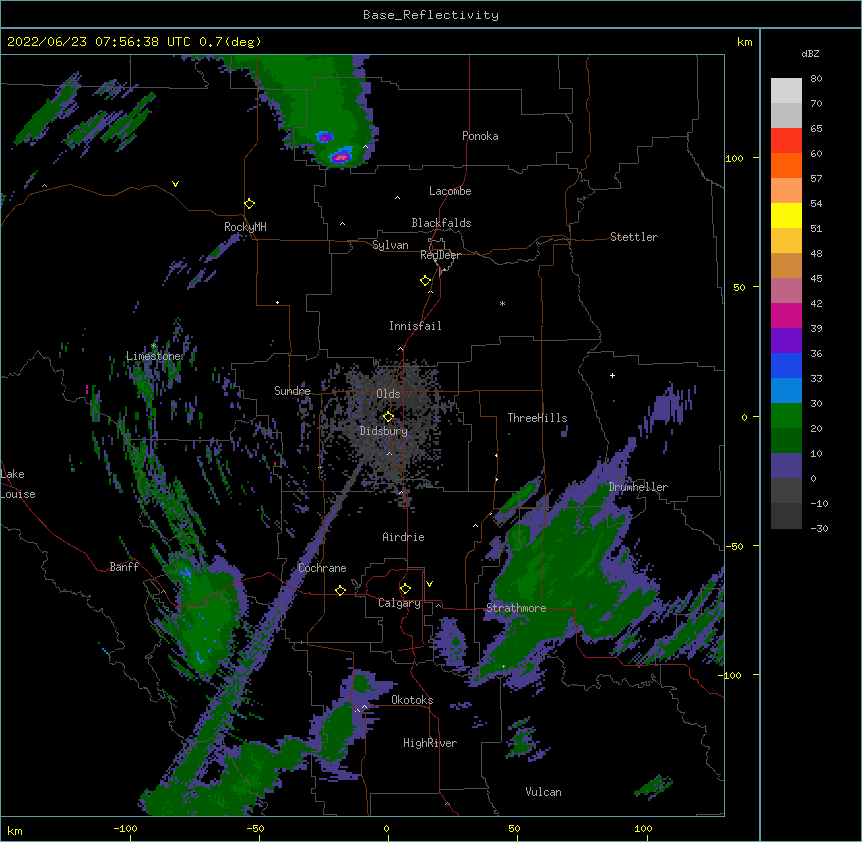Click the white plus marker north of Drumheller

612,375
